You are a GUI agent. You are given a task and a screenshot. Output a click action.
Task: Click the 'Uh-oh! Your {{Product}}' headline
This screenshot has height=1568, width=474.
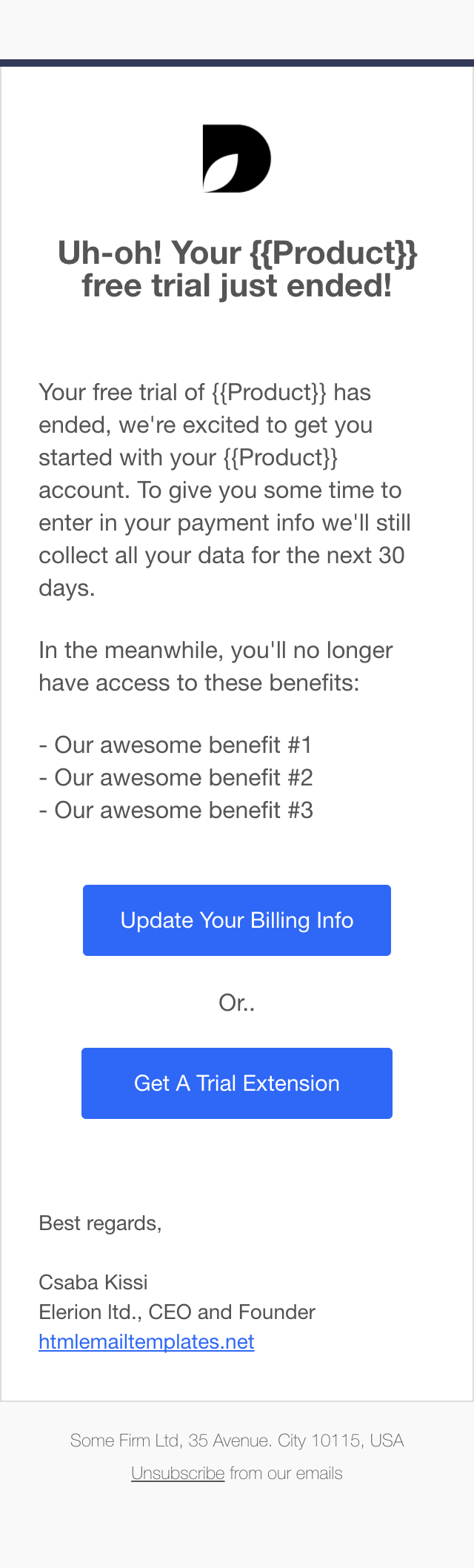click(237, 253)
